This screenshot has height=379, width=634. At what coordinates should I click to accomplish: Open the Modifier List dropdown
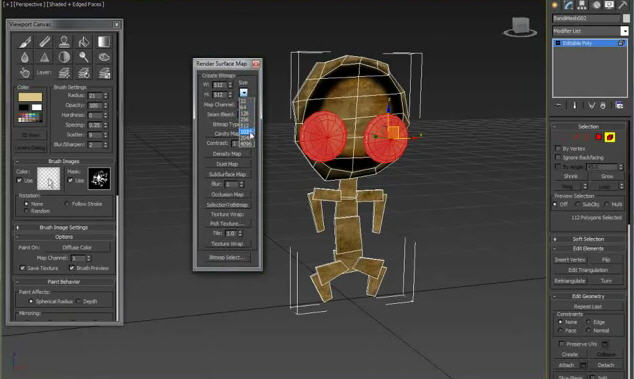tap(624, 31)
